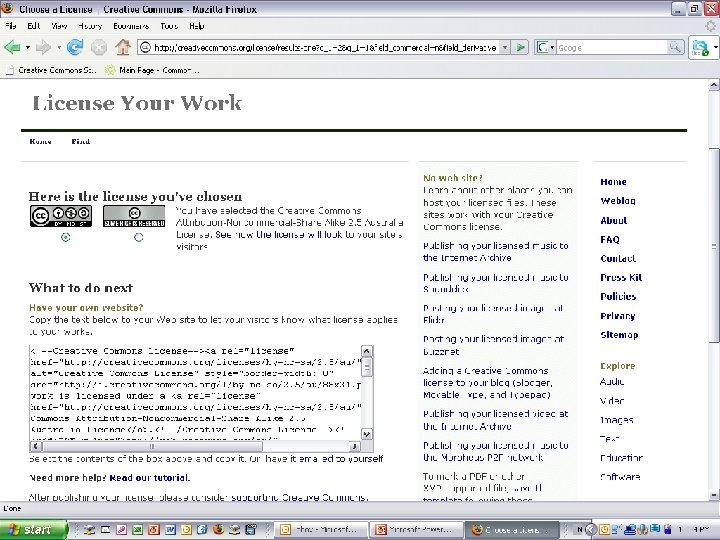Viewport: 720px width, 540px height.
Task: Click the CC BY-NC-SA license badge image
Action: click(x=61, y=216)
